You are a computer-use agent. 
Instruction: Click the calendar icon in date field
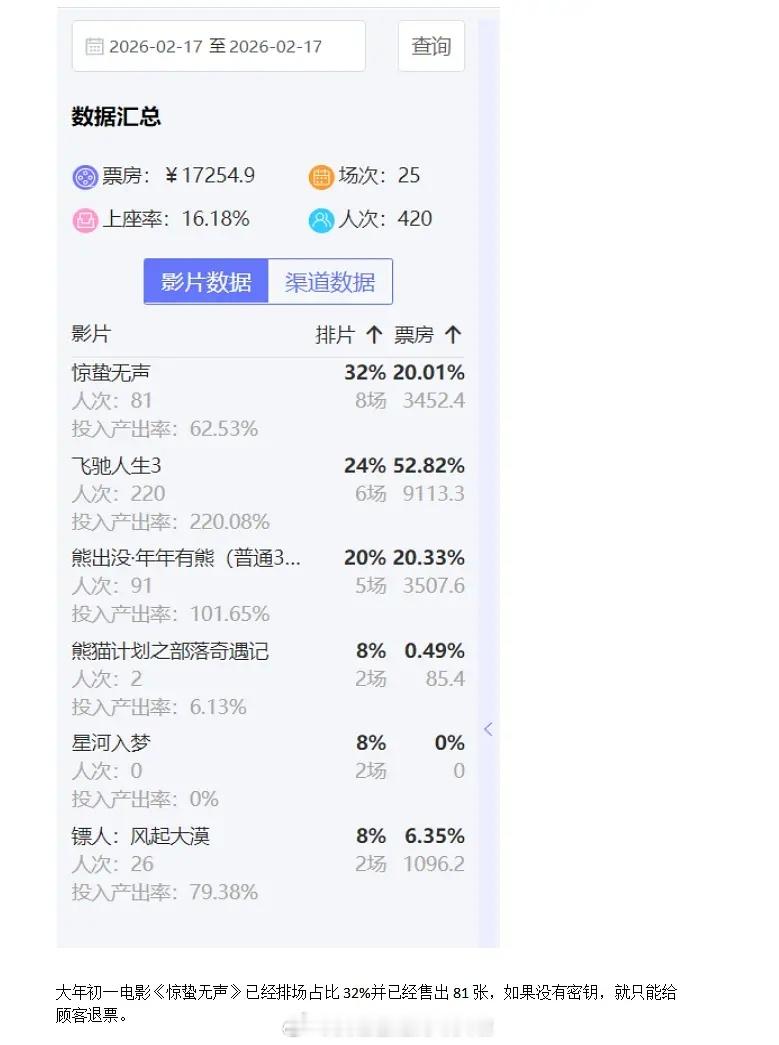94,46
